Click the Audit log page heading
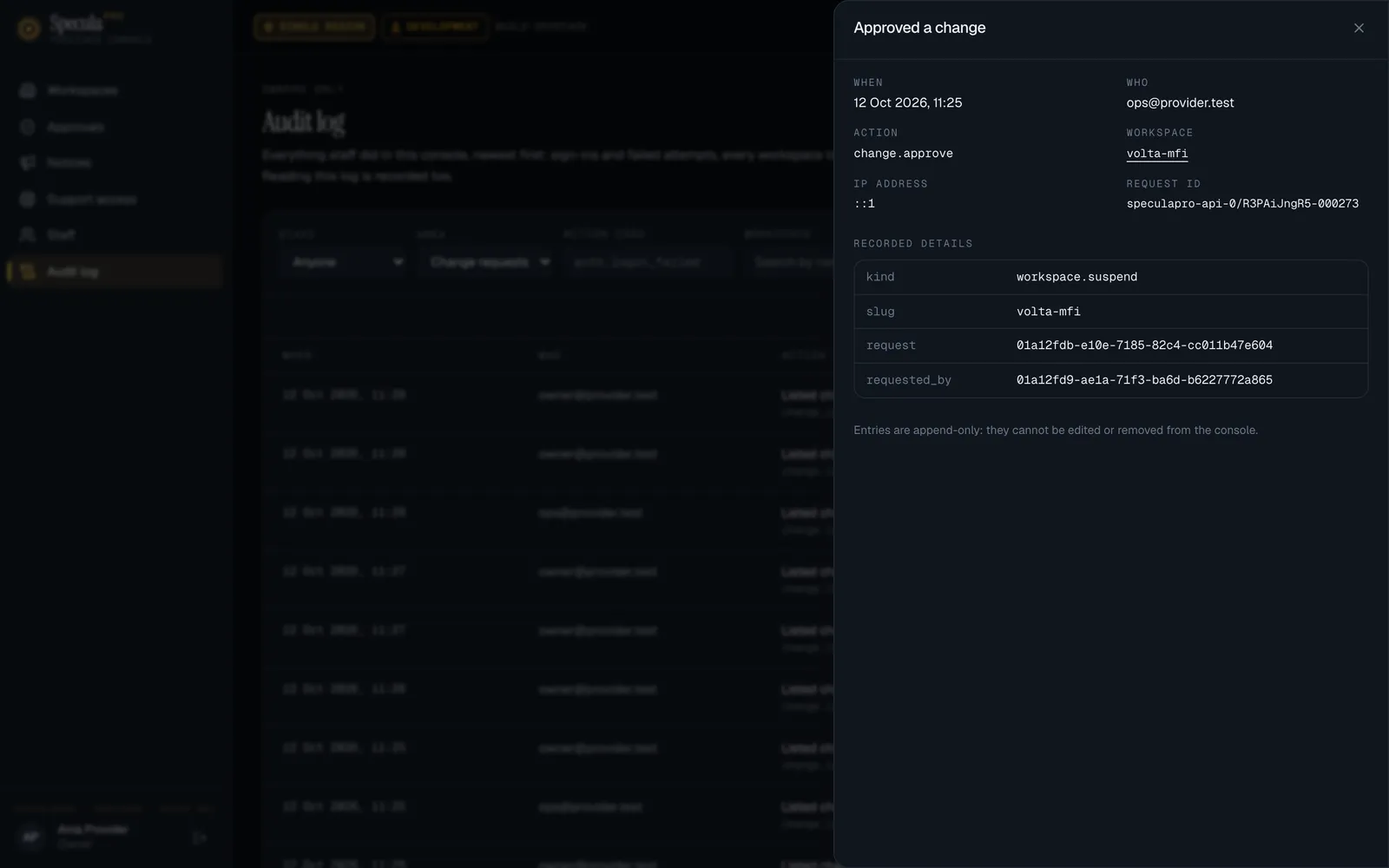The height and width of the screenshot is (868, 1389). (304, 122)
